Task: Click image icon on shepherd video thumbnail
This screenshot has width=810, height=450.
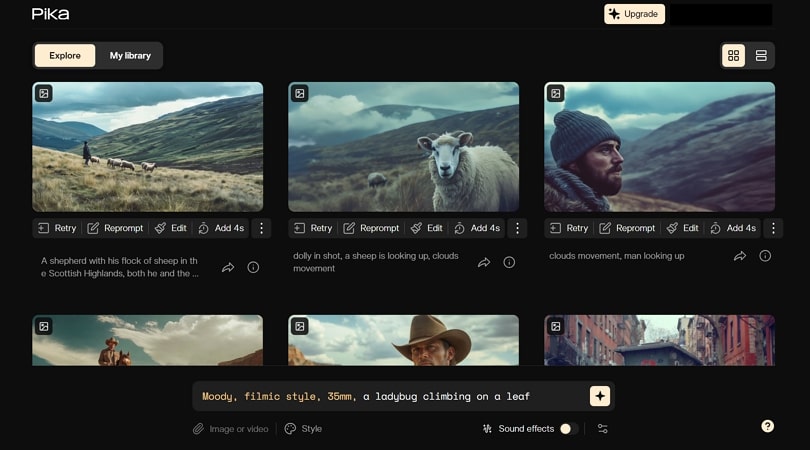Action: [x=44, y=94]
